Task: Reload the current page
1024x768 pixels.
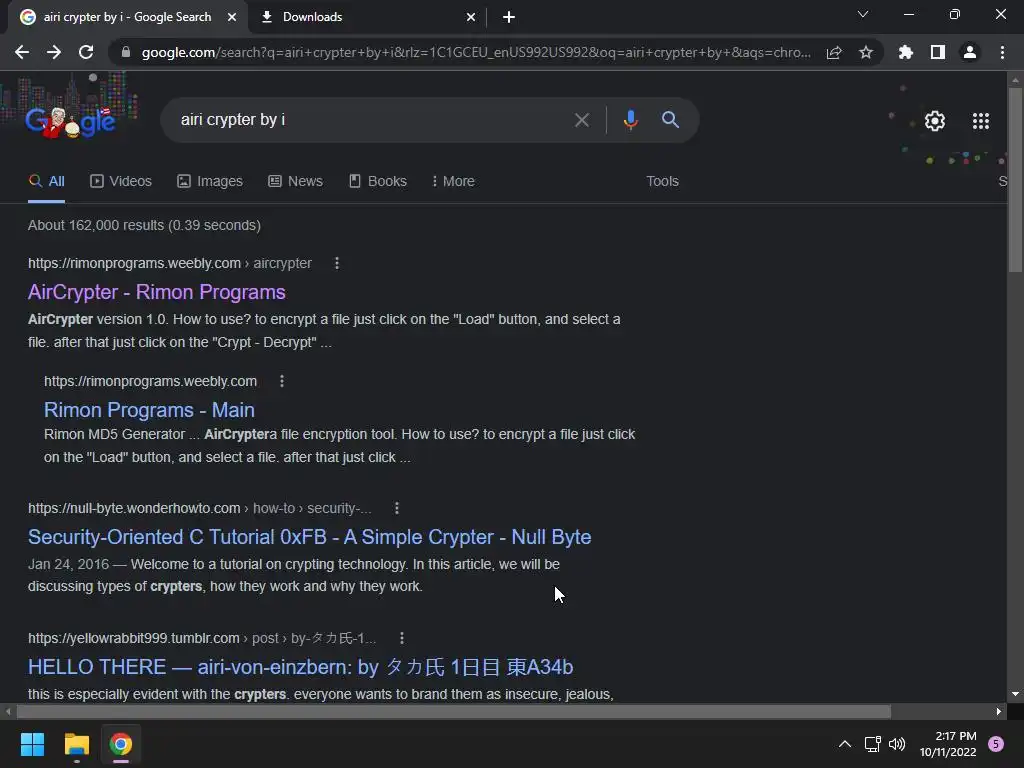Action: pyautogui.click(x=86, y=52)
